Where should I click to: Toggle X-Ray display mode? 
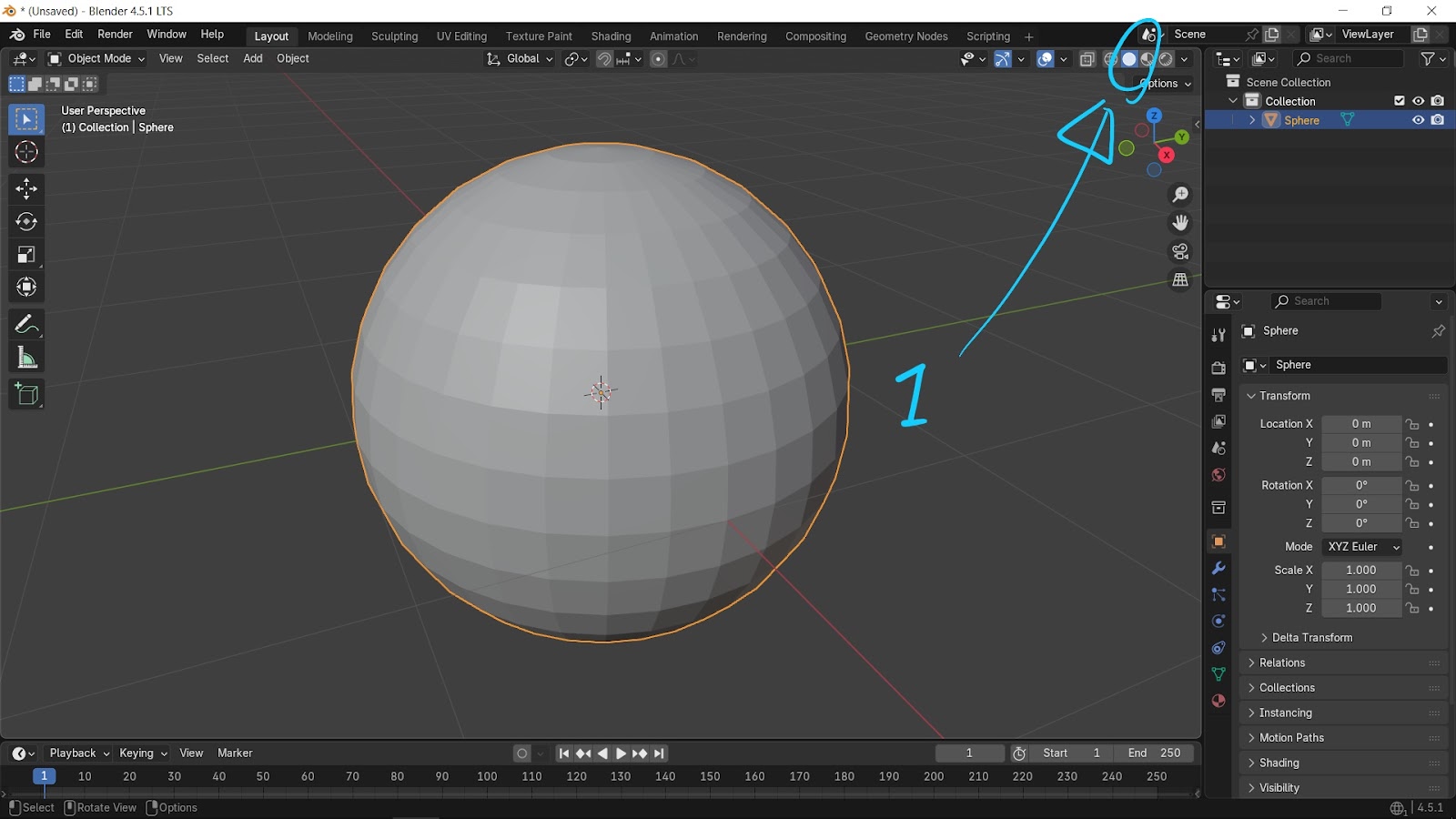(1087, 59)
